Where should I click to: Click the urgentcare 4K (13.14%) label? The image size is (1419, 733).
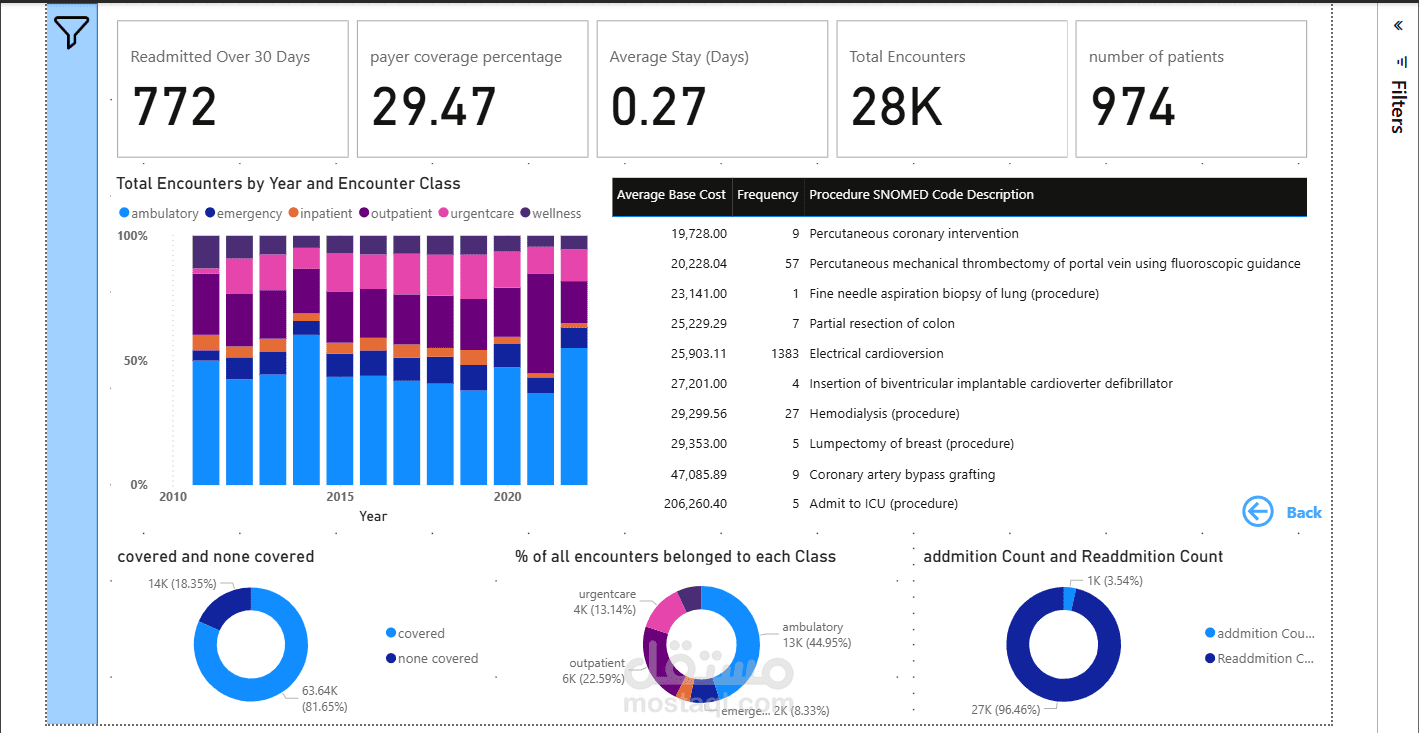604,602
